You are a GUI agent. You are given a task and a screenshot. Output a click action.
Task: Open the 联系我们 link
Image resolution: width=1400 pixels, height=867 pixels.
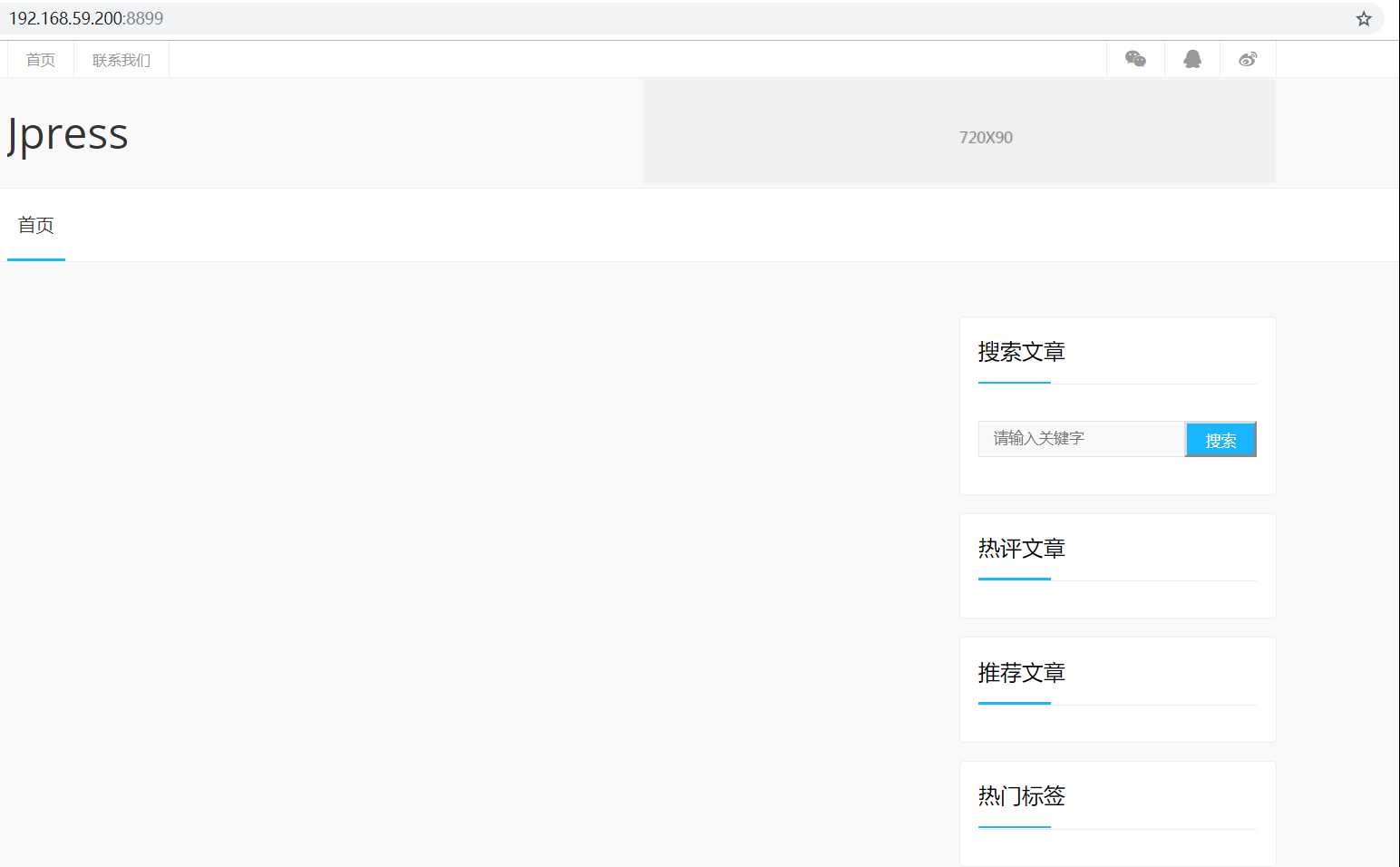coord(122,60)
